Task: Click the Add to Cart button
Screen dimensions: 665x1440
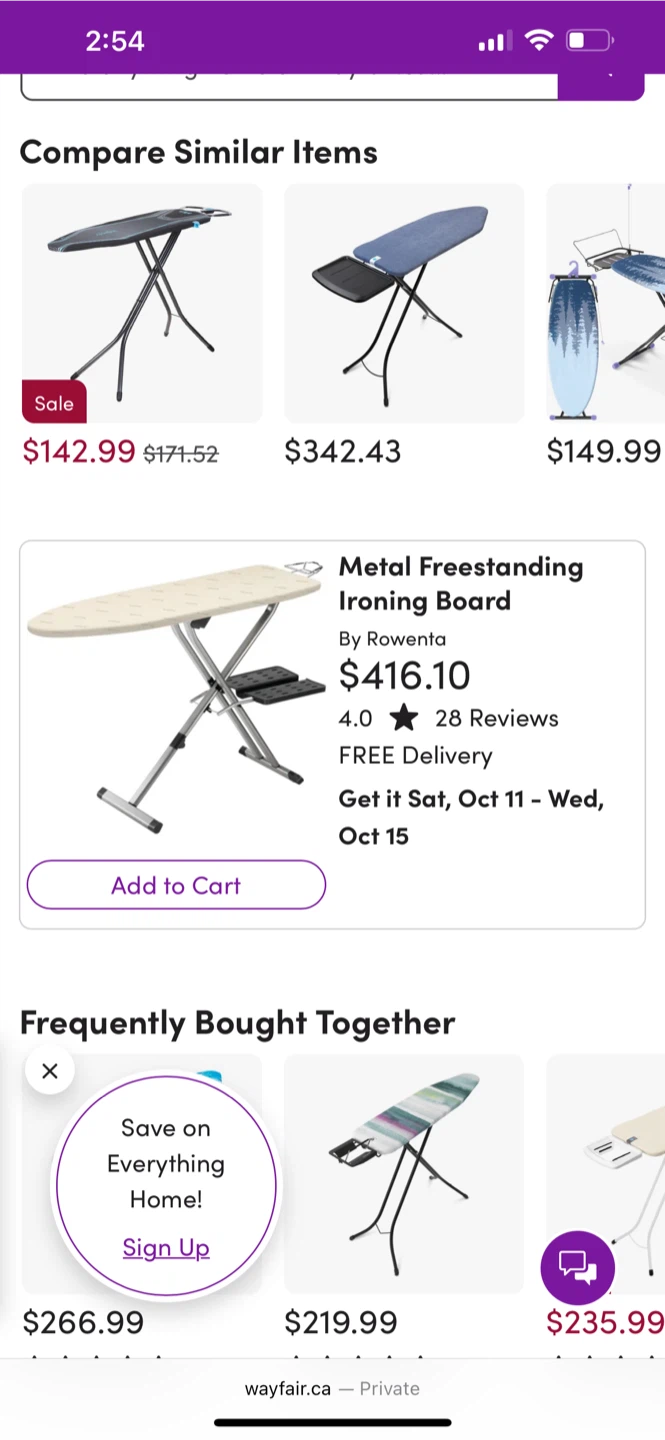Action: (x=176, y=885)
